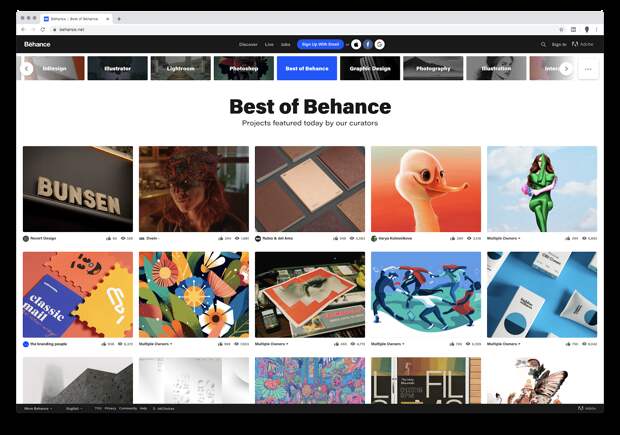Sign up with the Google icon

[380, 44]
